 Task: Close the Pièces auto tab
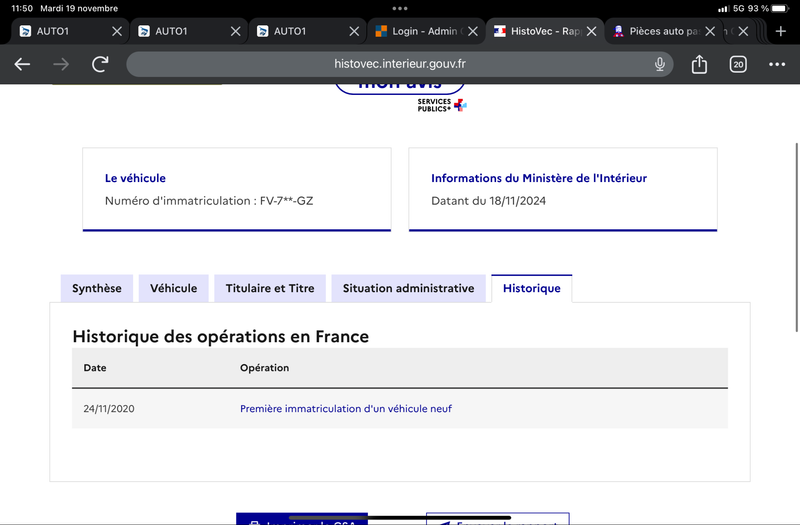[710, 31]
